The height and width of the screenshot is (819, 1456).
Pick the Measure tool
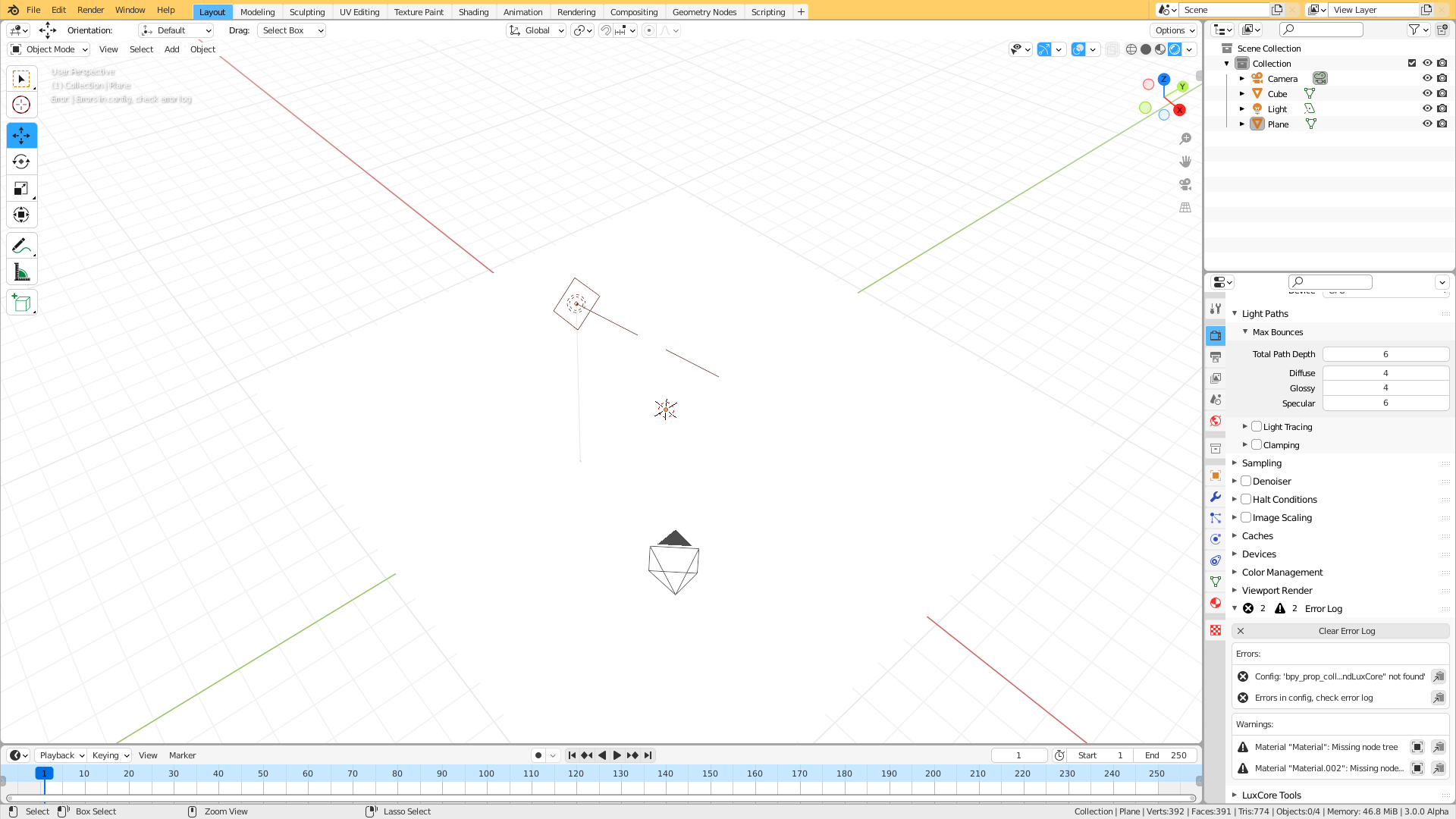coord(21,272)
